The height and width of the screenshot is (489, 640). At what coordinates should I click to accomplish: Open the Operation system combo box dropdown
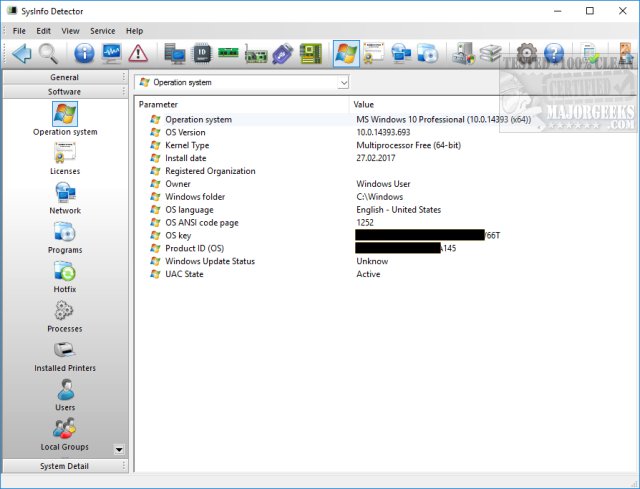pos(344,82)
